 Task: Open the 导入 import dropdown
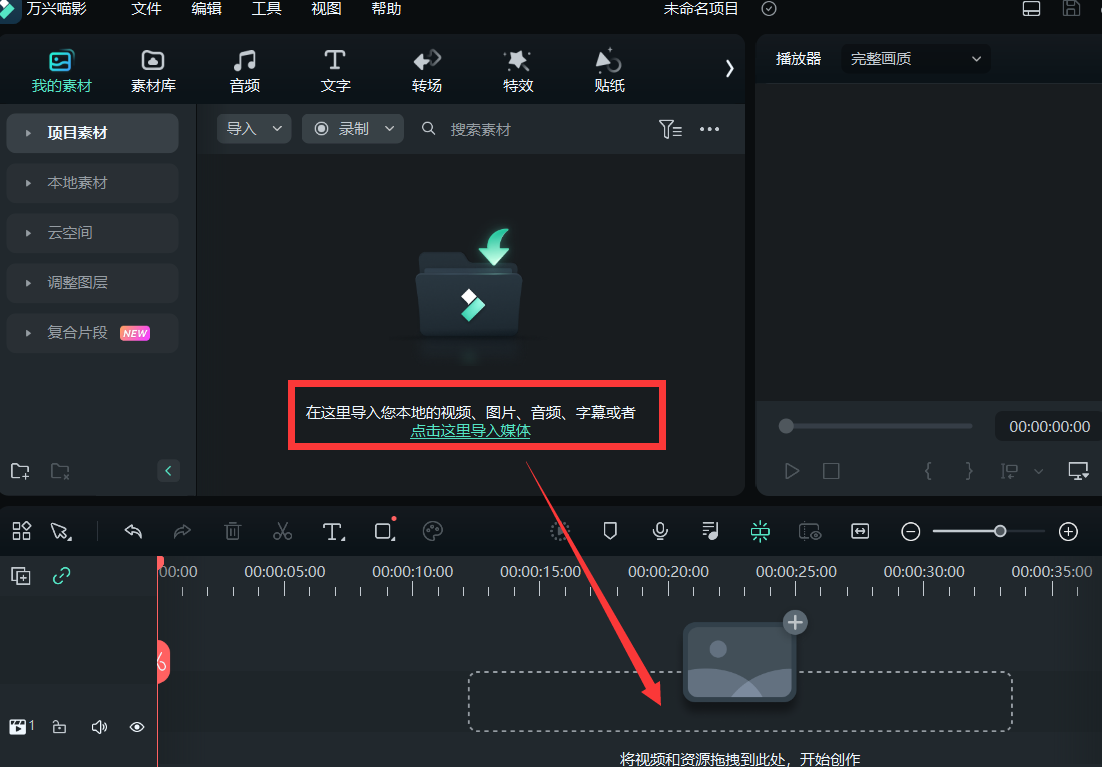point(254,129)
